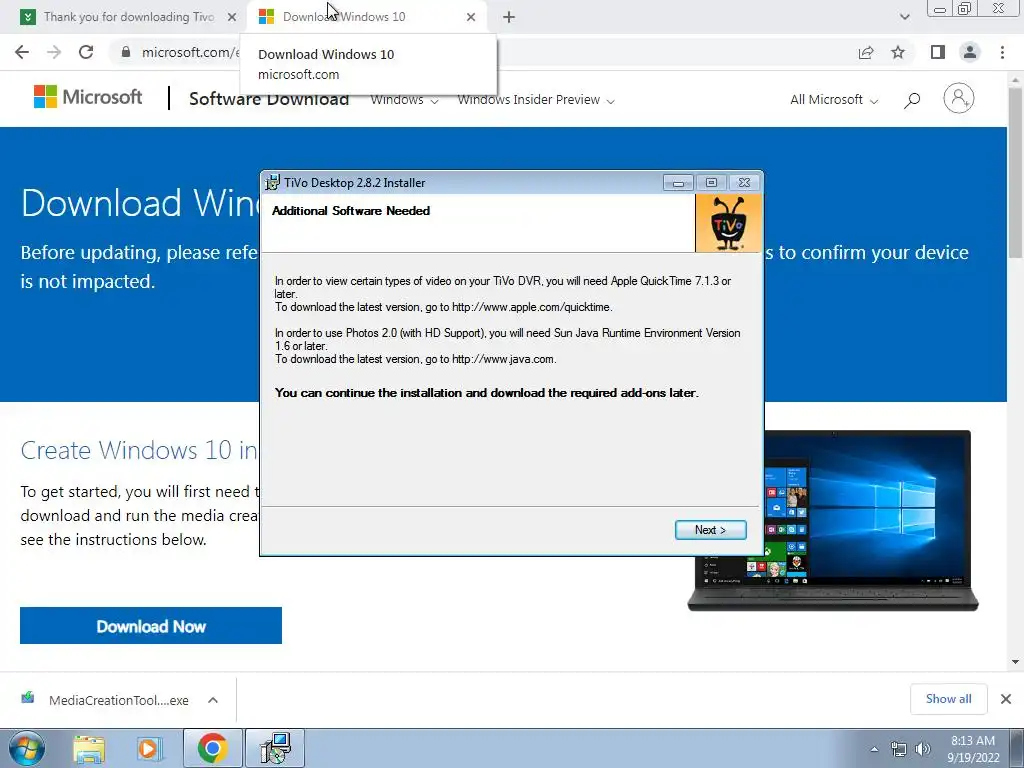Expand the Windows menu
Image resolution: width=1024 pixels, height=768 pixels.
404,100
